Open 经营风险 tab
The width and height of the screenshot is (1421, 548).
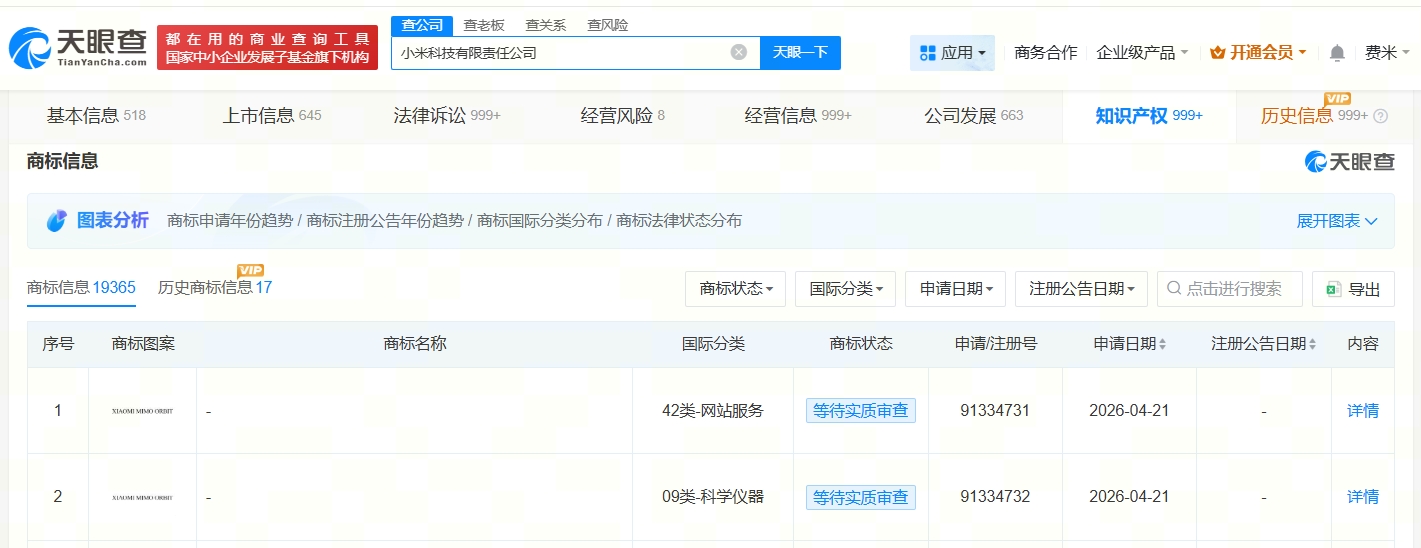point(622,116)
